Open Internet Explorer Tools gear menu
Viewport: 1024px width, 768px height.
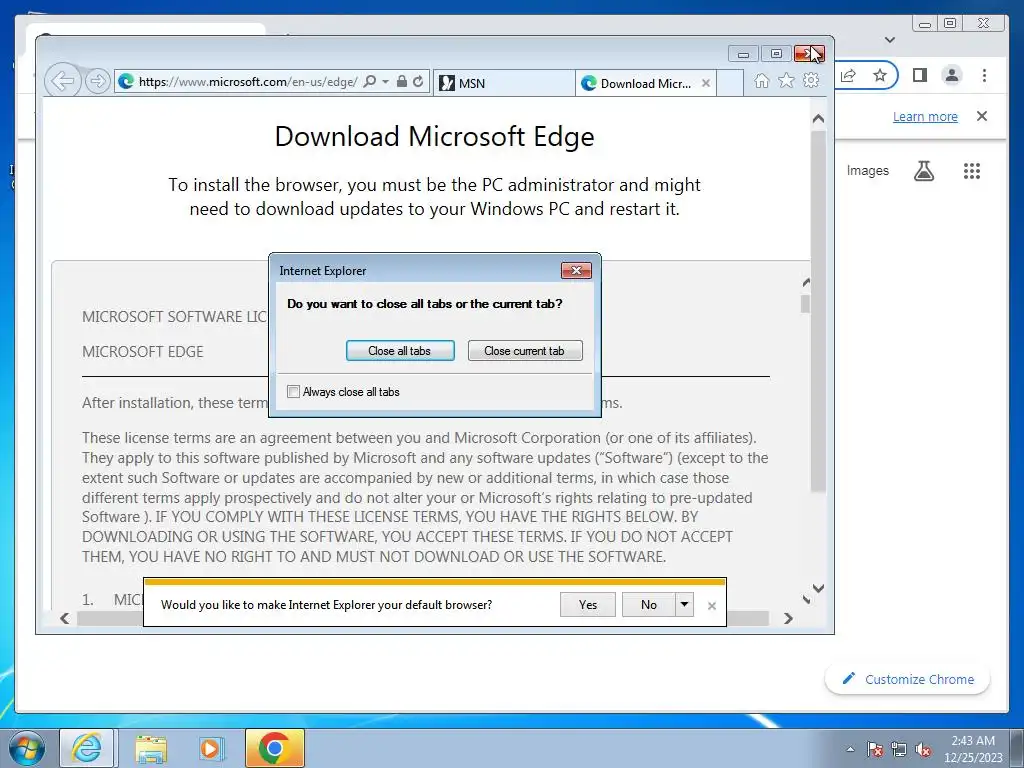tap(811, 80)
